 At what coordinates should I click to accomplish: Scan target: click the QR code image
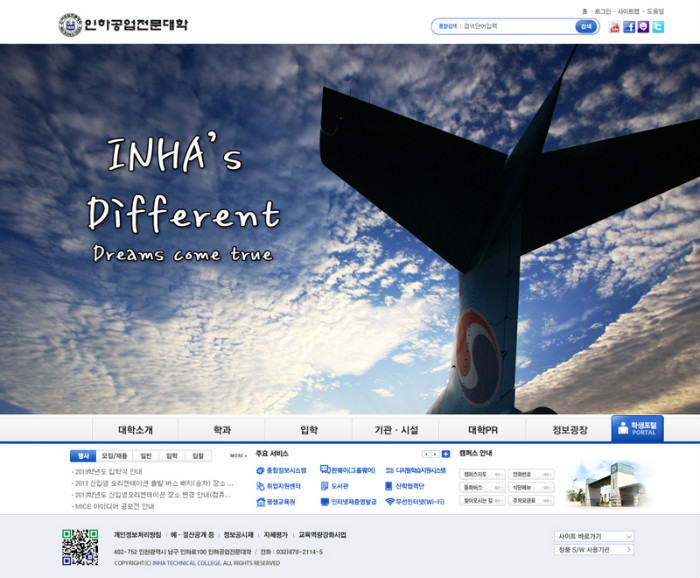(x=80, y=547)
